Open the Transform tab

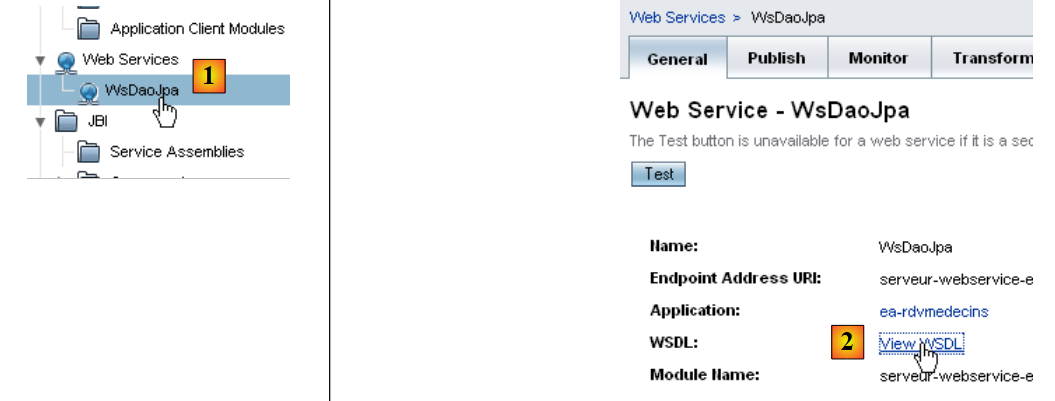(990, 58)
